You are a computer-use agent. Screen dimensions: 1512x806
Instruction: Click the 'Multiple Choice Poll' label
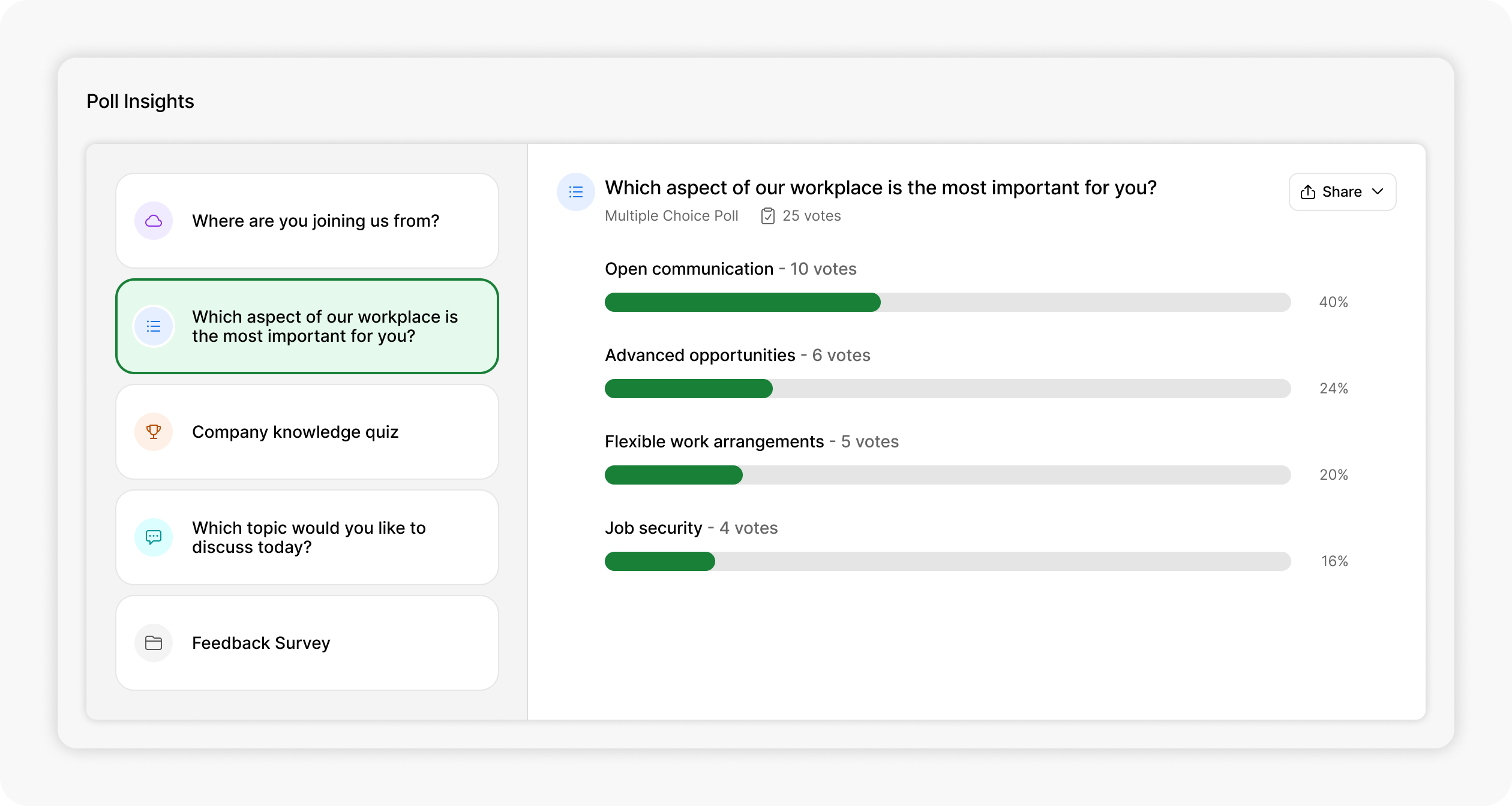click(671, 216)
